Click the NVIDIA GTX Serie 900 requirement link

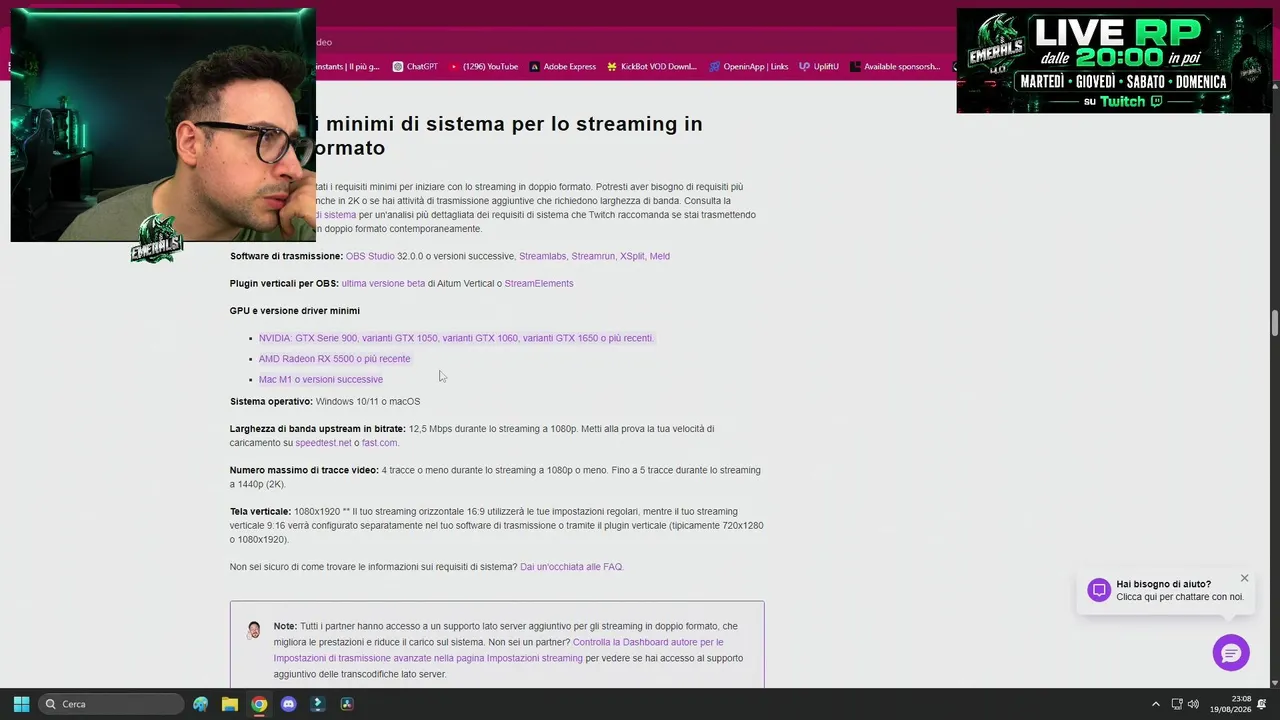click(456, 338)
